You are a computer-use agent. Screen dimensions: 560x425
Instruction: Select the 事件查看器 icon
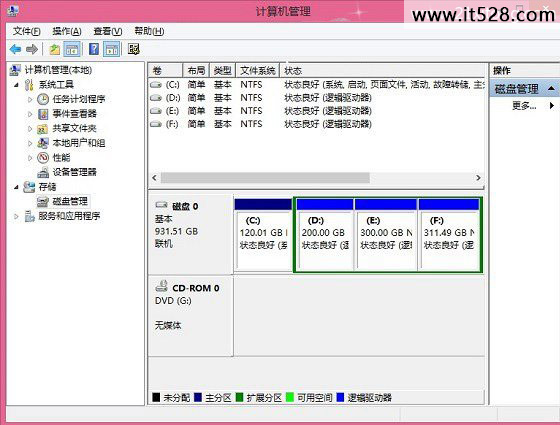(x=43, y=114)
